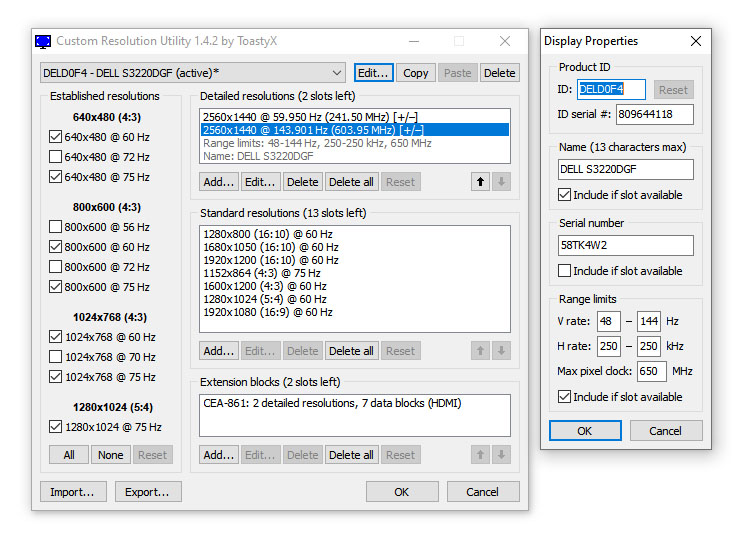Select 1280x800 (16:10) @ 60 Hz row
This screenshot has width=740, height=540.
click(x=355, y=234)
